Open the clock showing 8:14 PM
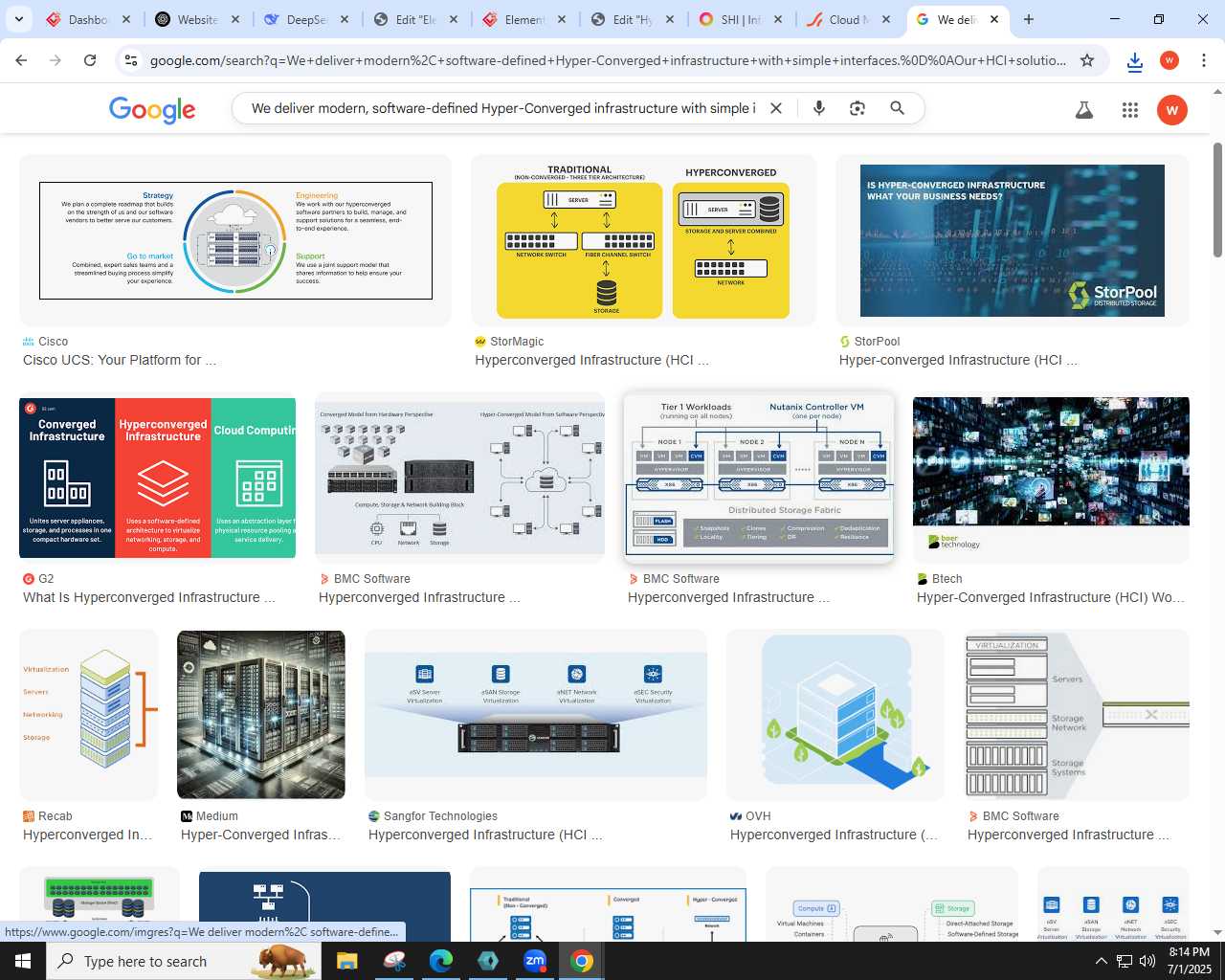The height and width of the screenshot is (980, 1225). [x=1190, y=961]
